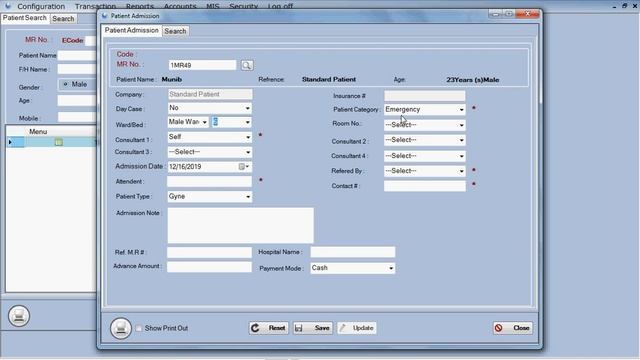Open the Patient Type dropdown showing Gyne
This screenshot has height=360, width=640.
248,197
